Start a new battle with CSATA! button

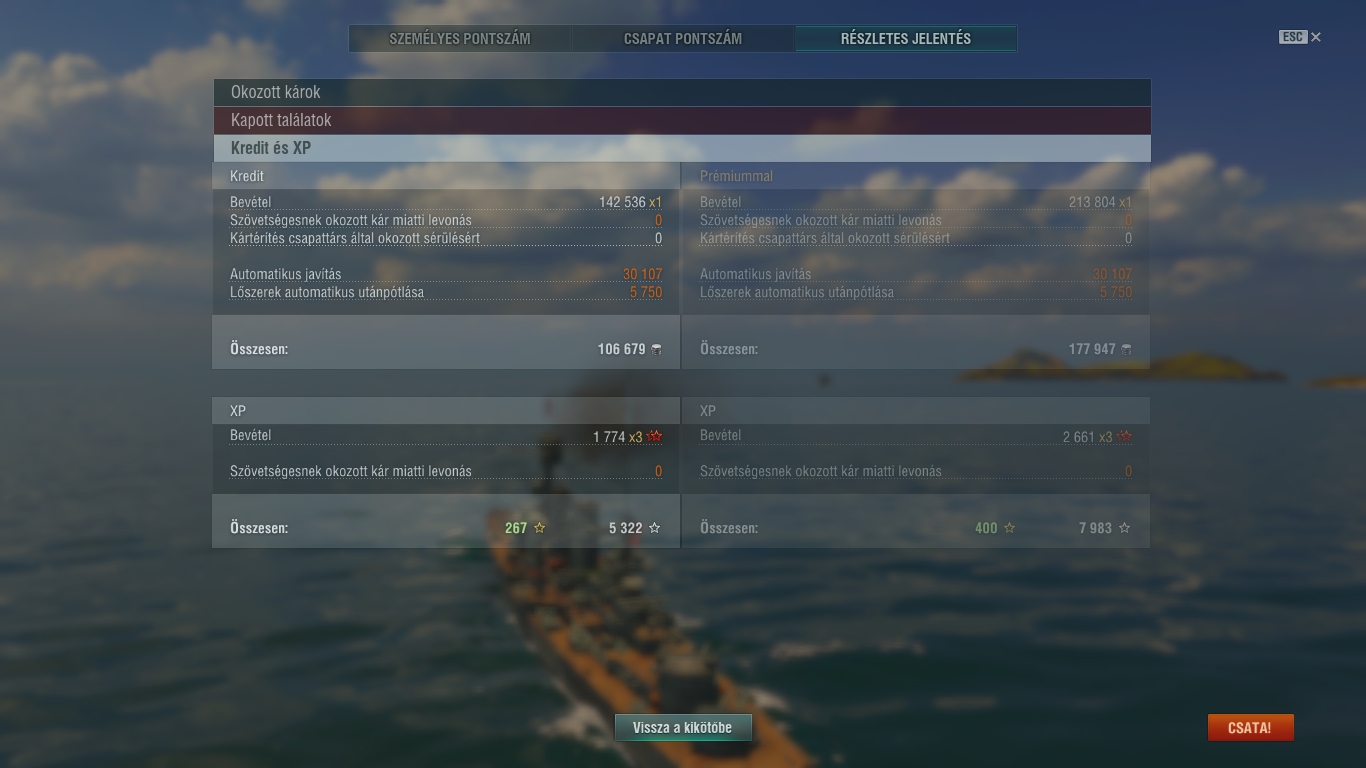coord(1250,728)
